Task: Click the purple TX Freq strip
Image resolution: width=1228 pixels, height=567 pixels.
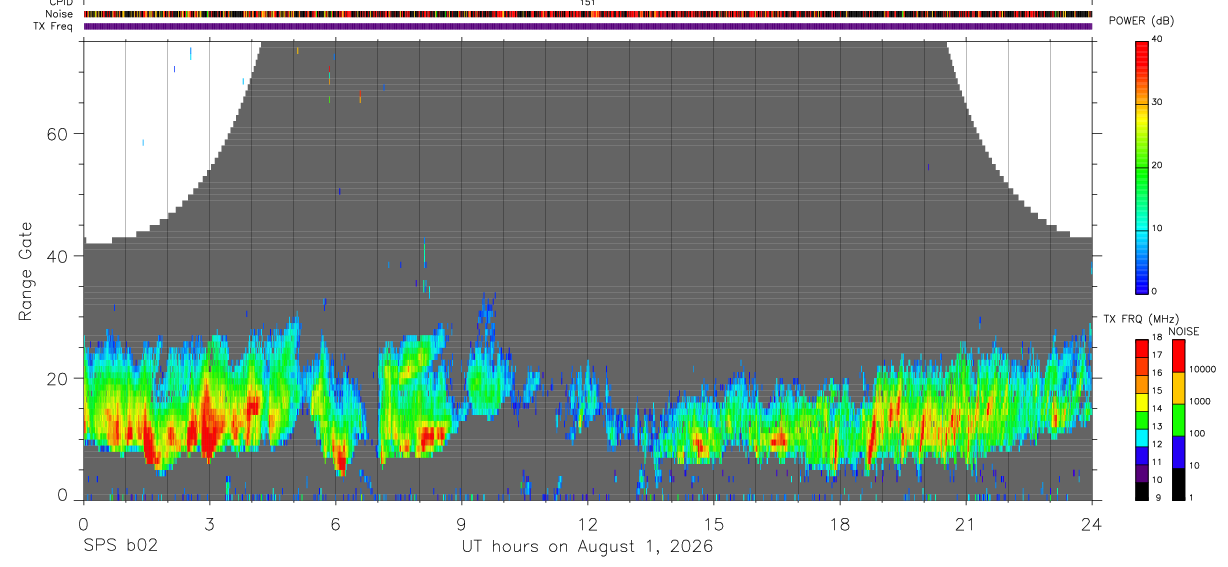Action: point(587,26)
